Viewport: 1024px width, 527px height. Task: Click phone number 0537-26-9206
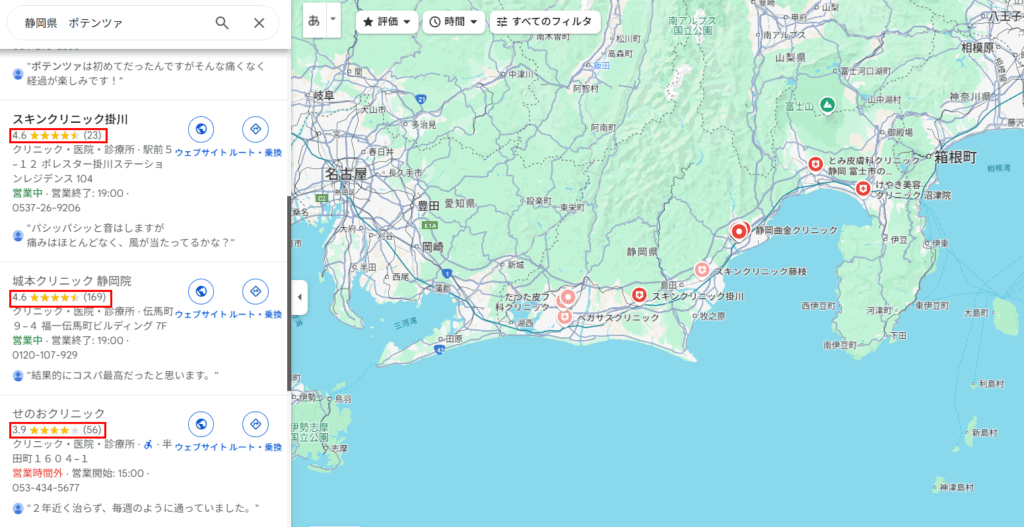46,208
